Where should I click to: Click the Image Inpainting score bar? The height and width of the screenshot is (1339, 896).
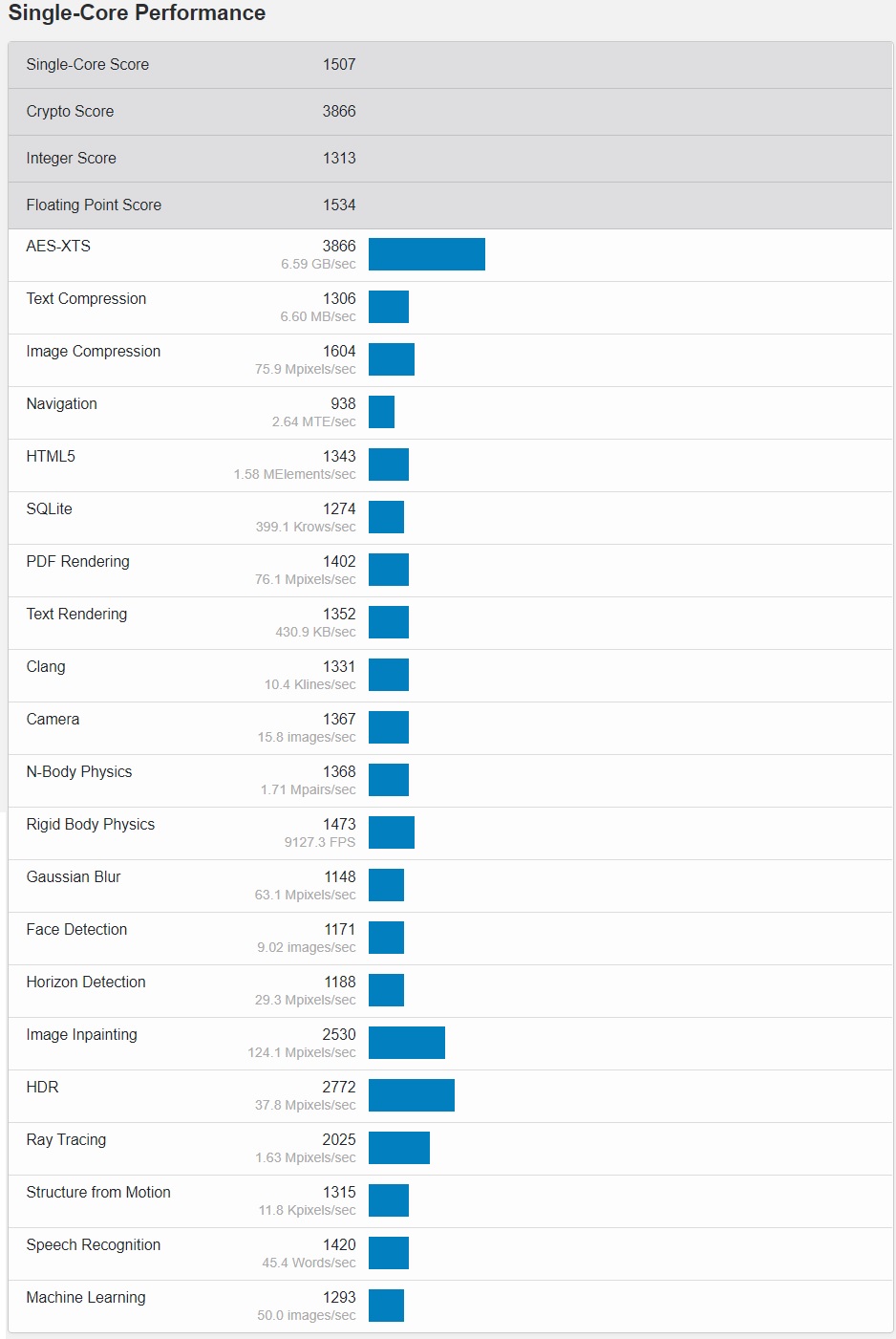point(406,1043)
